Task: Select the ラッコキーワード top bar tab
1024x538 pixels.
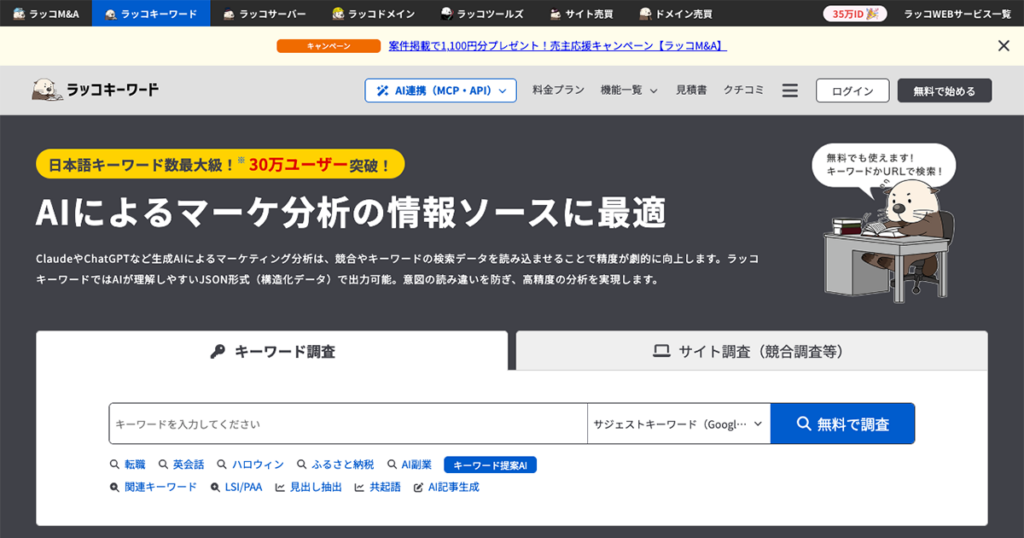Action: [151, 13]
